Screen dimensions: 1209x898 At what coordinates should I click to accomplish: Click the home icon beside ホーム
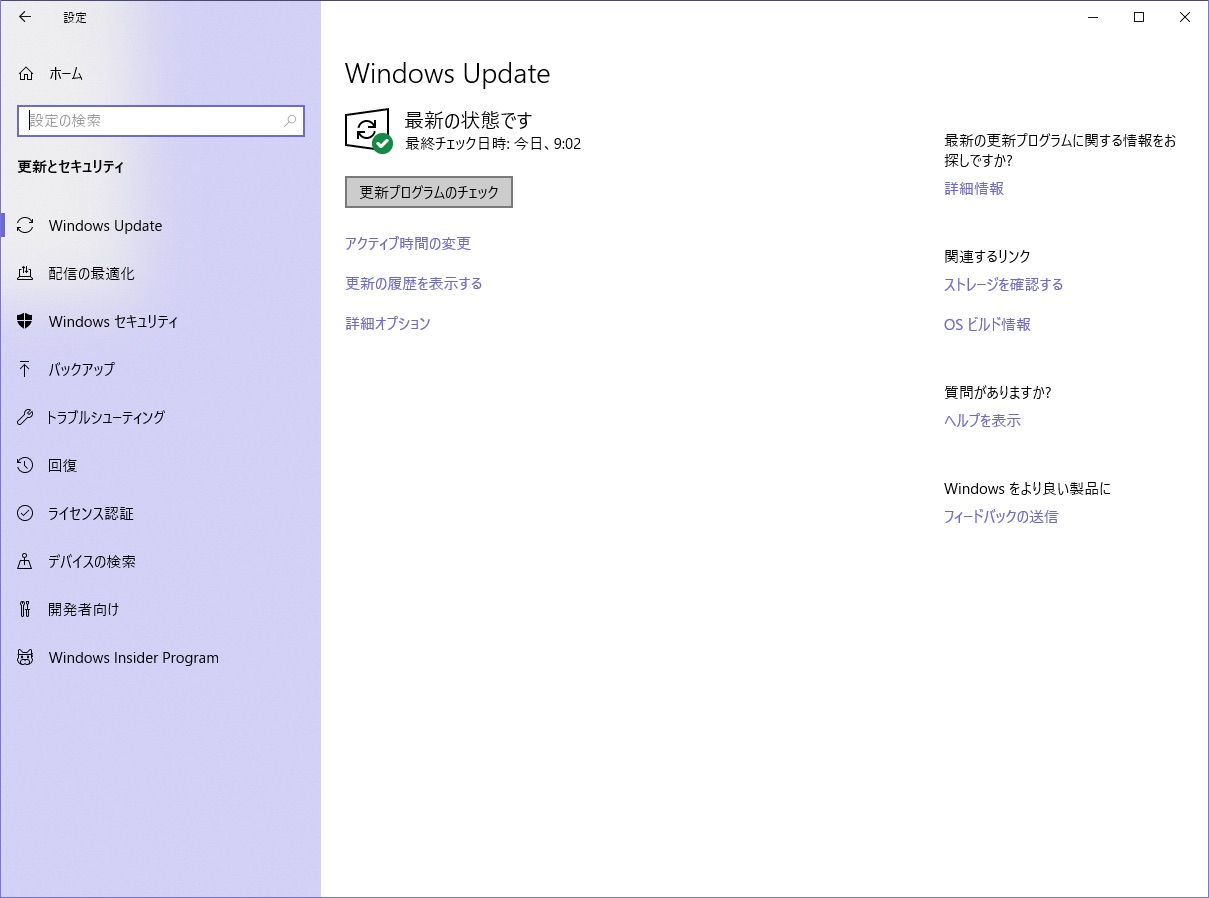[x=26, y=74]
